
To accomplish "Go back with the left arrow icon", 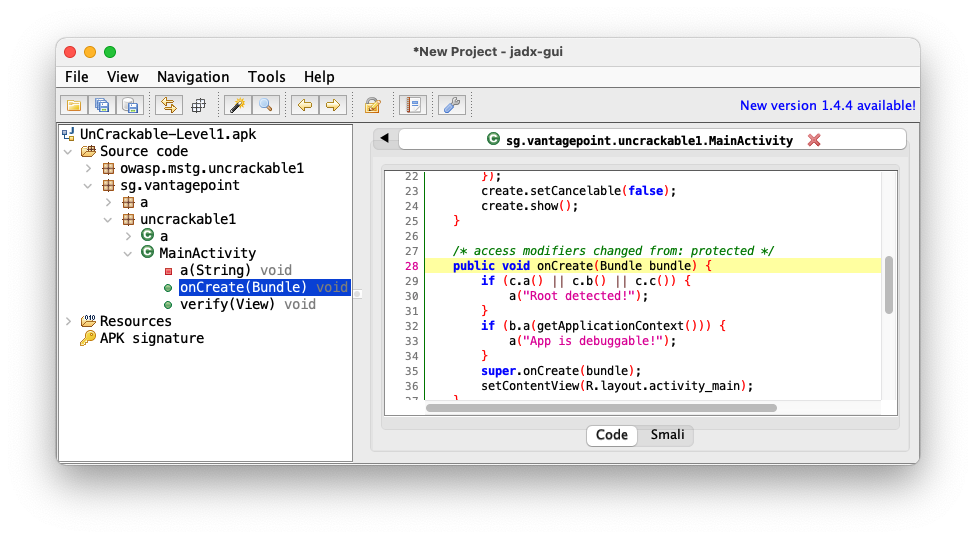I will pyautogui.click(x=305, y=105).
